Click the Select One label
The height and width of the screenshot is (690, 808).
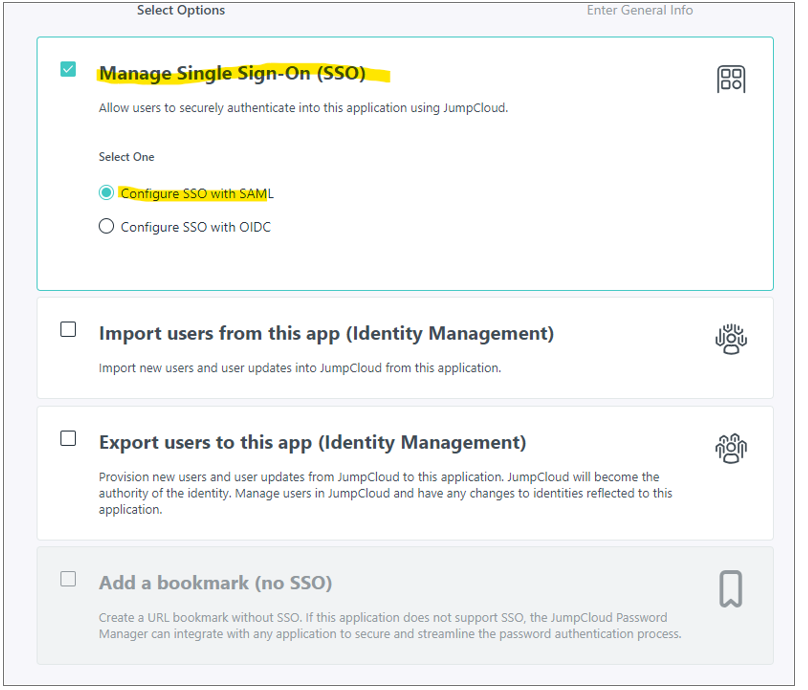[x=128, y=158]
